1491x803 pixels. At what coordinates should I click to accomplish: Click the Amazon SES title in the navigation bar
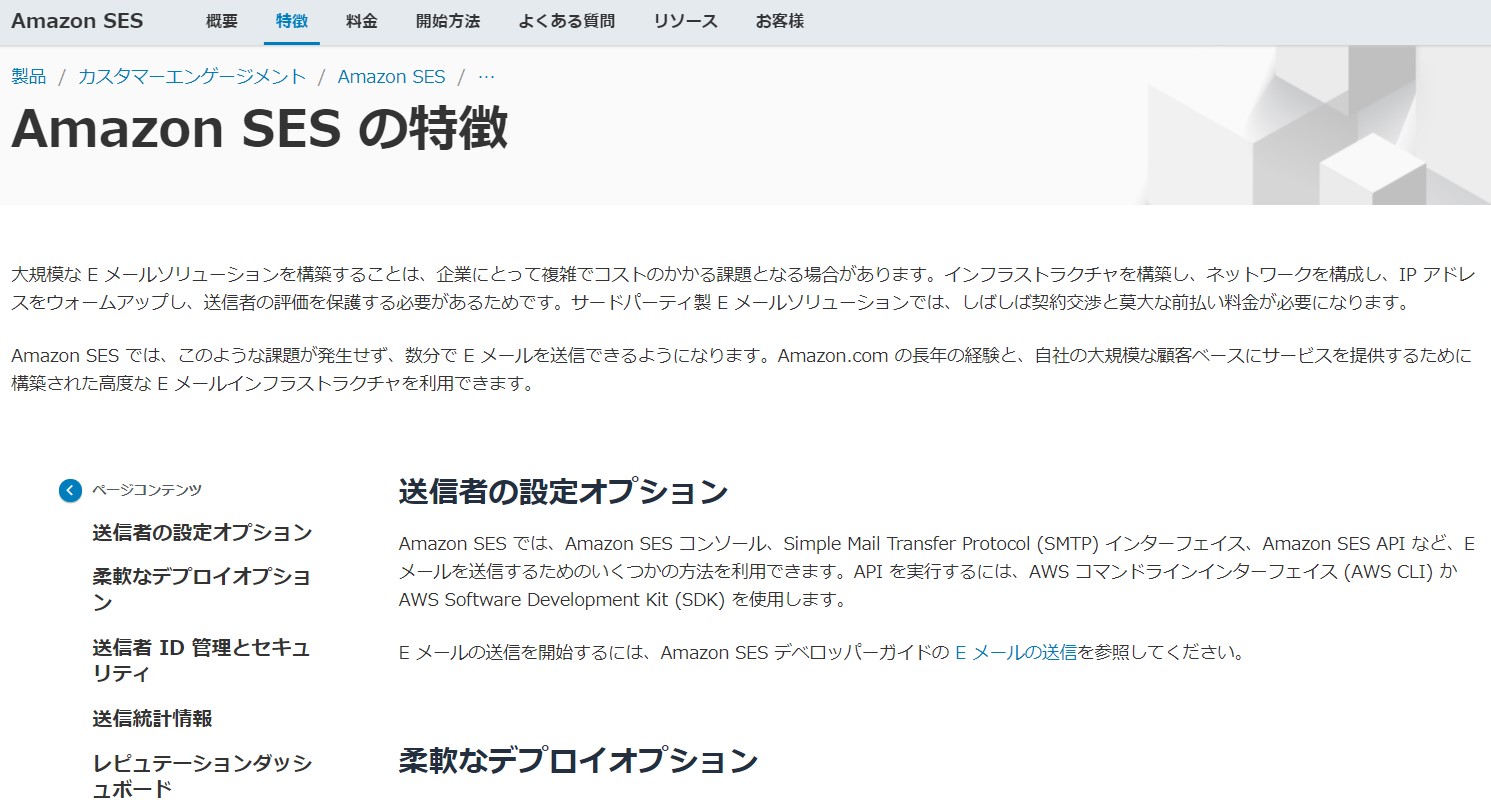pos(77,21)
